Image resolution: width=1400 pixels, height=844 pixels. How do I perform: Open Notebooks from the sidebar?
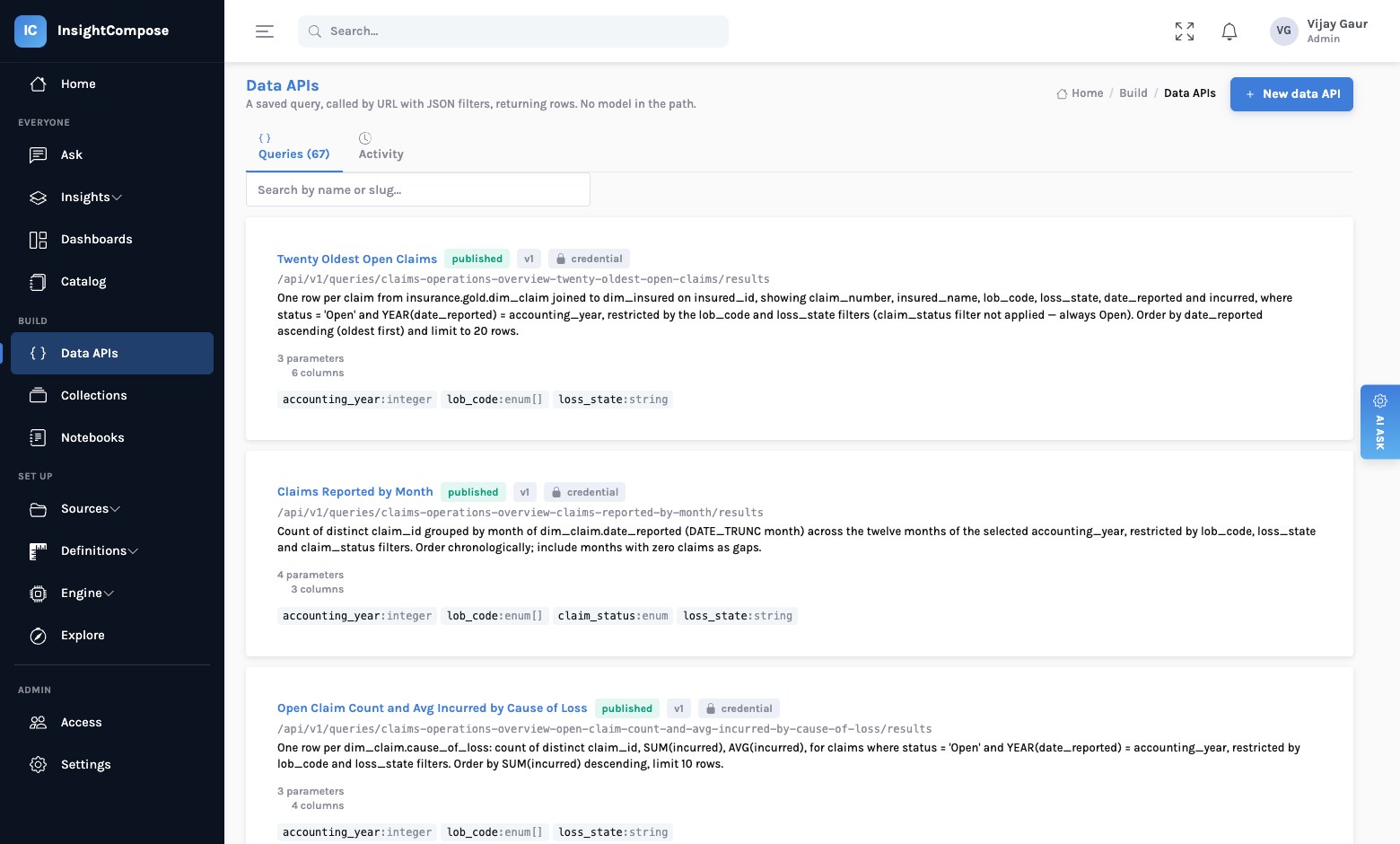(x=112, y=437)
